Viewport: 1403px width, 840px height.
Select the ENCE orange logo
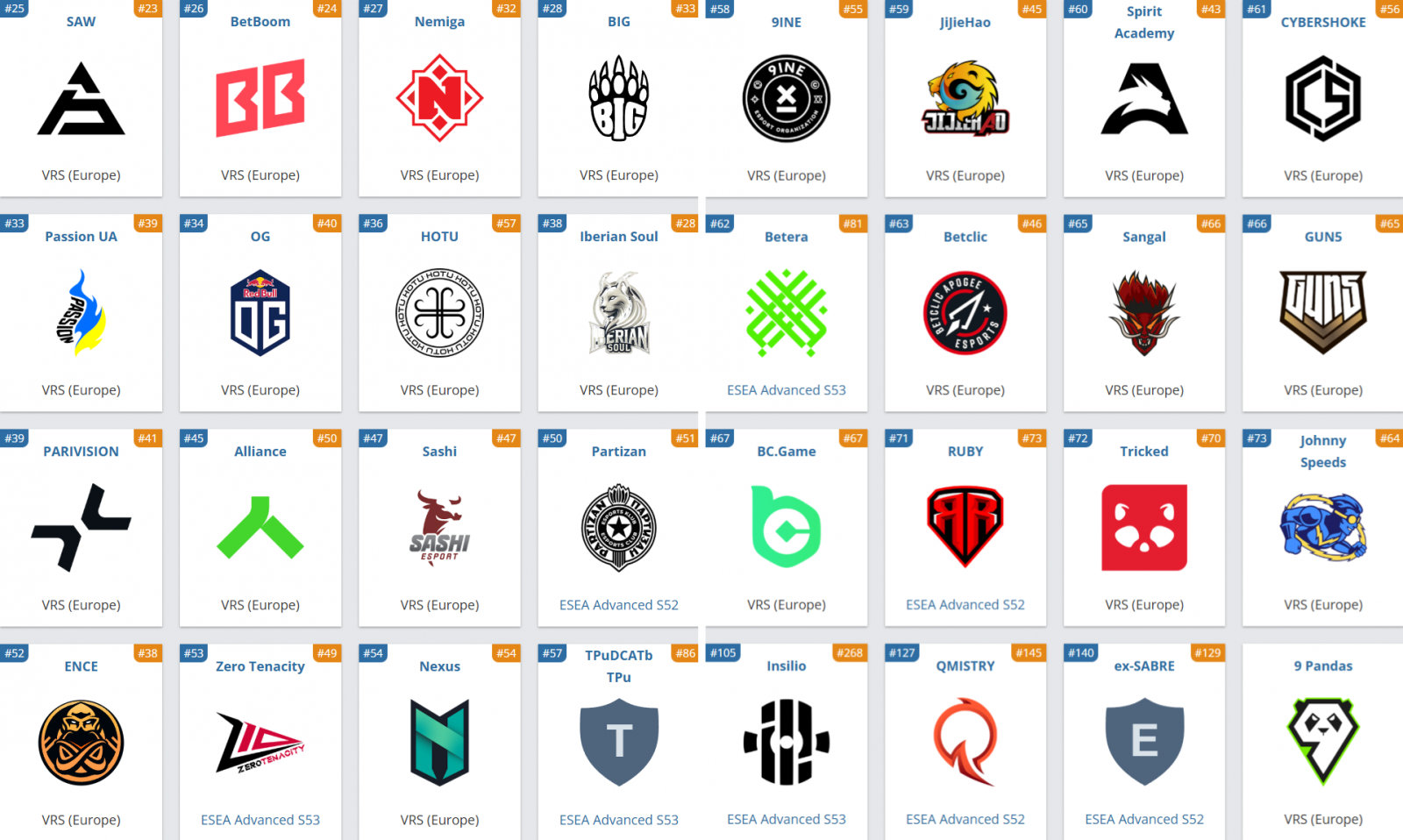(81, 743)
